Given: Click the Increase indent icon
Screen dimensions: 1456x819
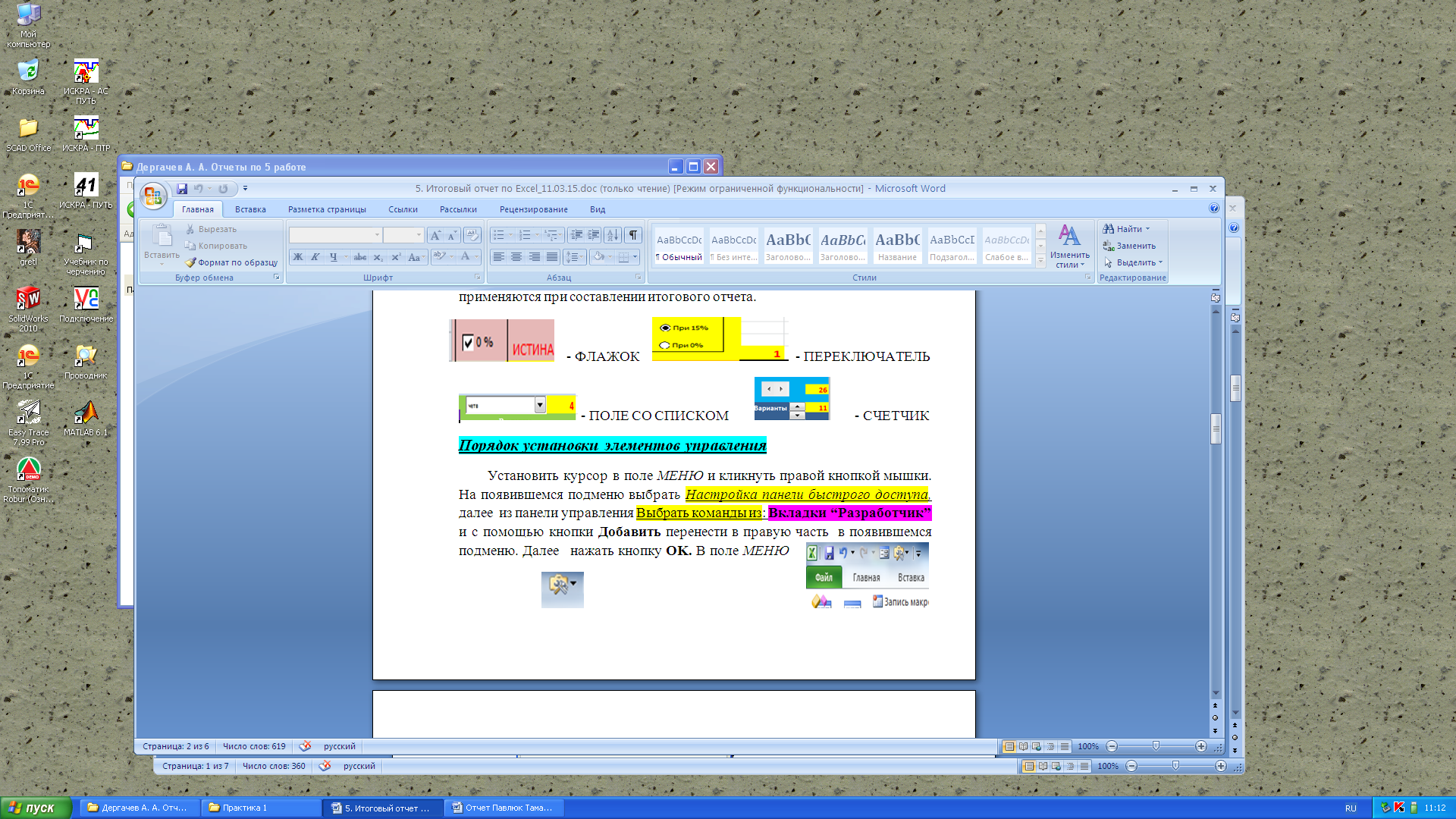Looking at the screenshot, I should coord(594,235).
